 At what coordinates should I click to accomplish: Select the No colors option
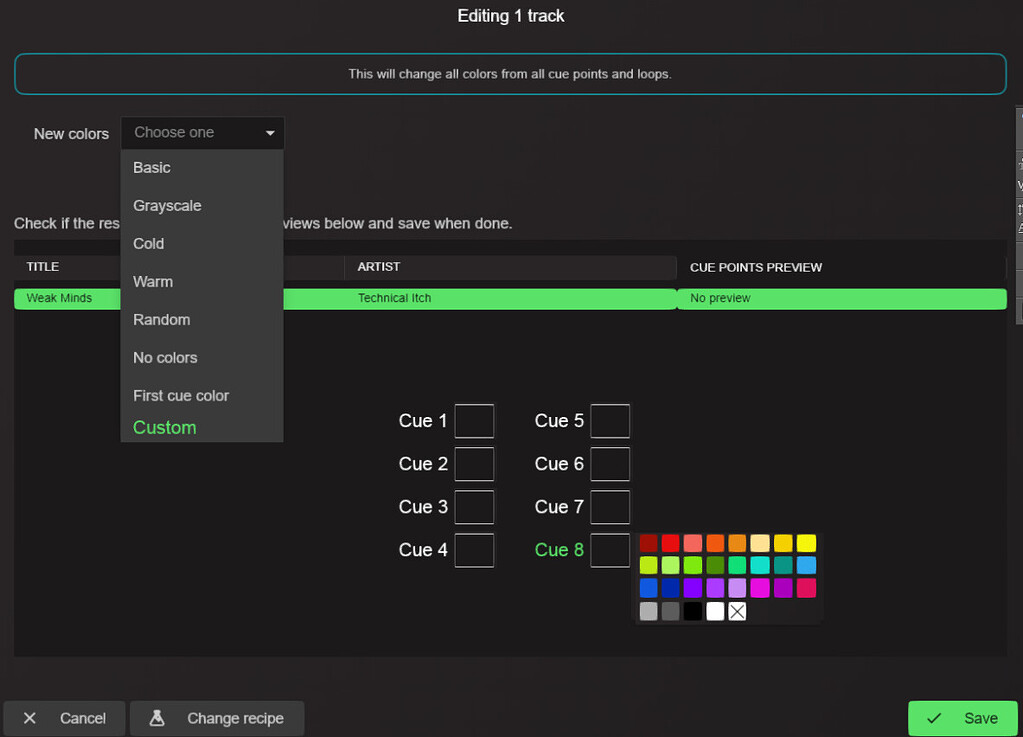(165, 357)
